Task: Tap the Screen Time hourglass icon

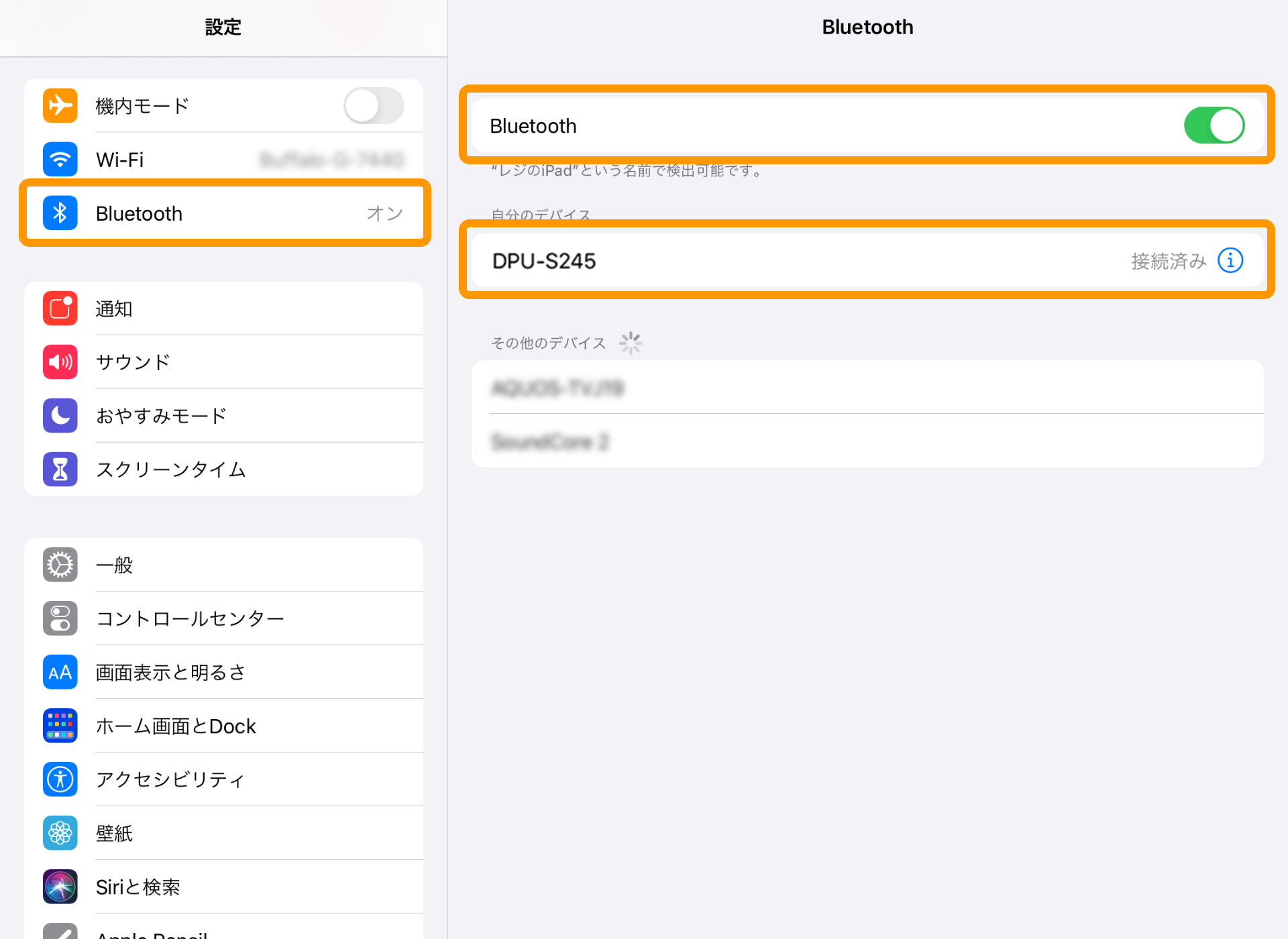Action: [x=60, y=468]
